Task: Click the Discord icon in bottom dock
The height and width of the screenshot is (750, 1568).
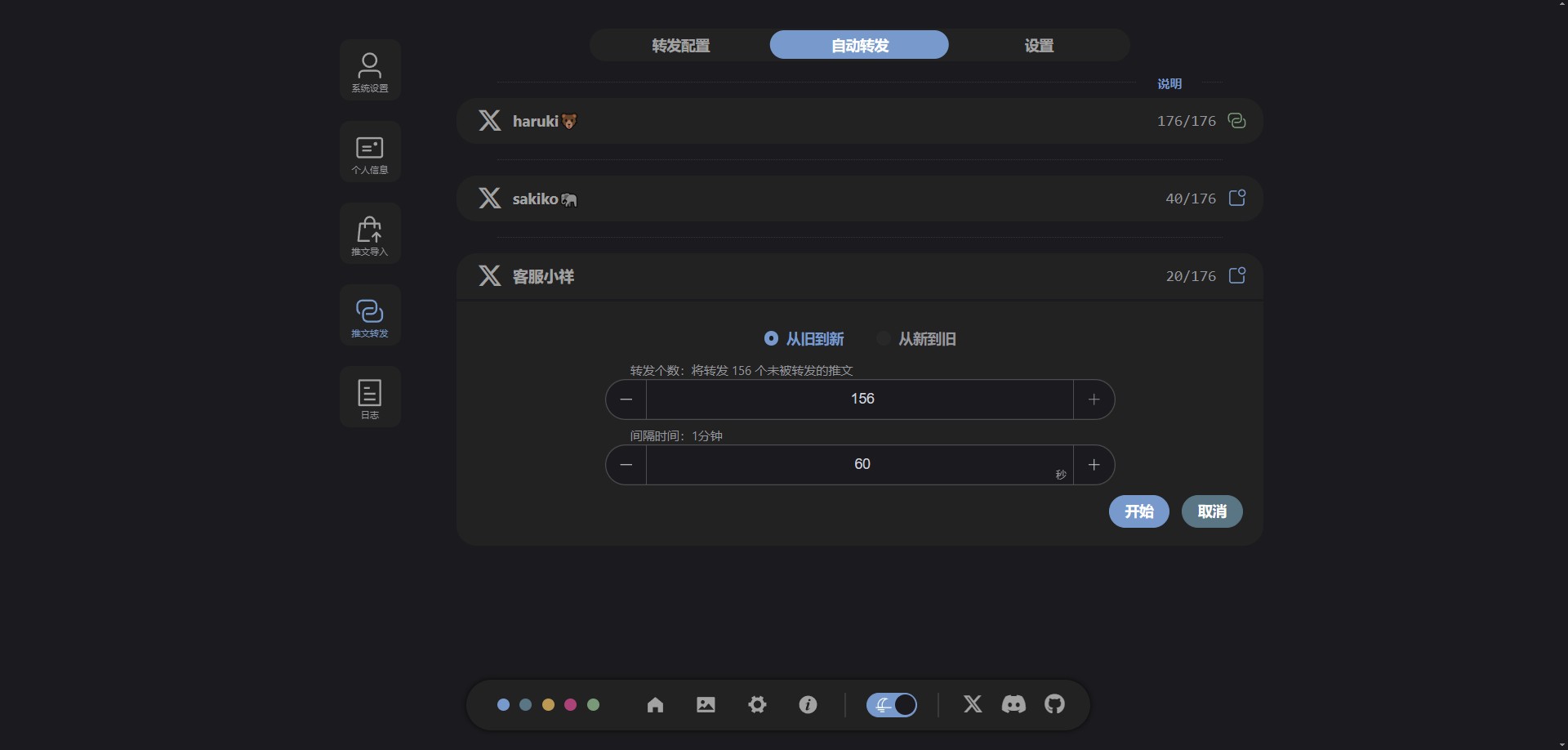Action: tap(1013, 704)
